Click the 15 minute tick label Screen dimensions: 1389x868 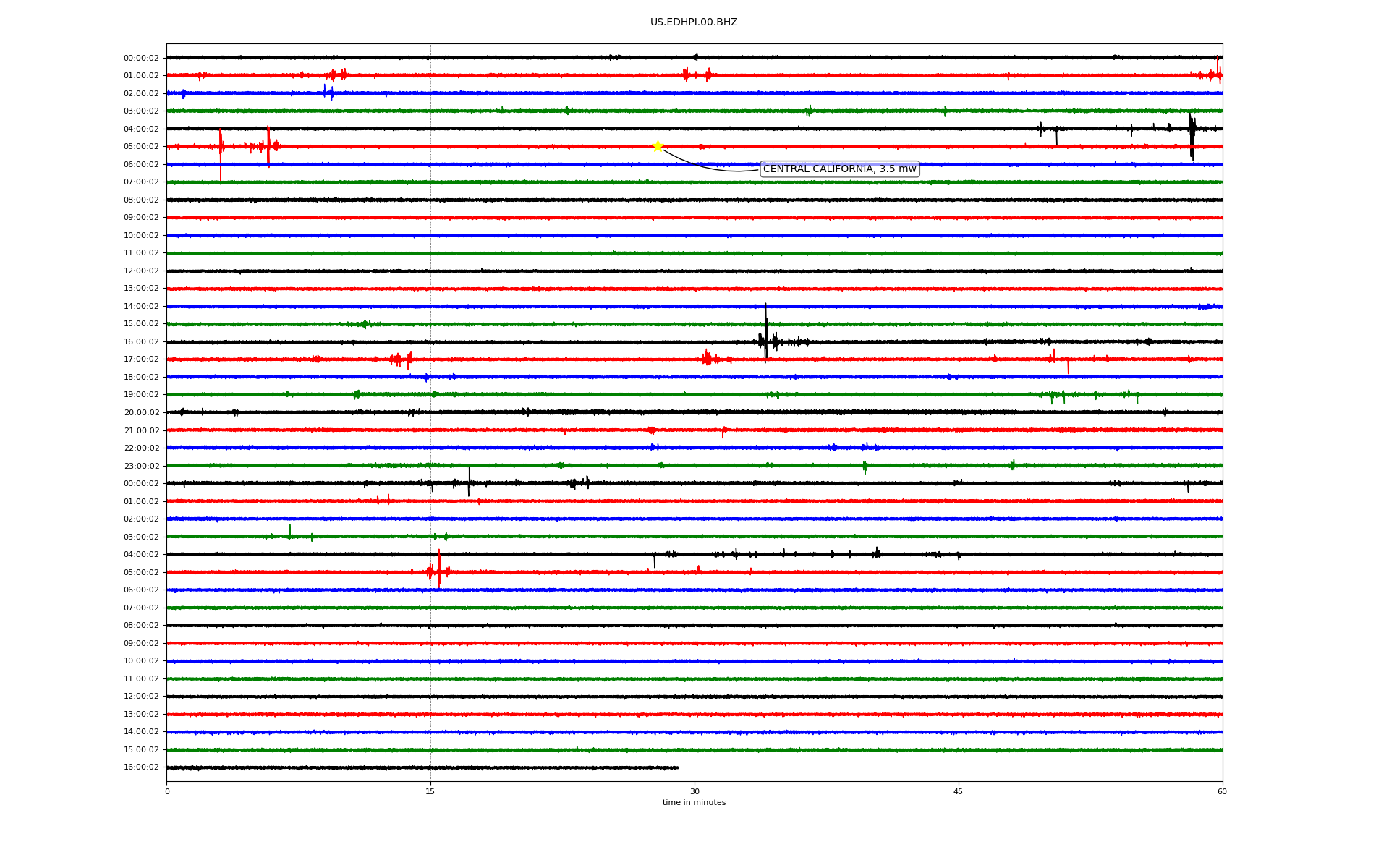[x=430, y=791]
